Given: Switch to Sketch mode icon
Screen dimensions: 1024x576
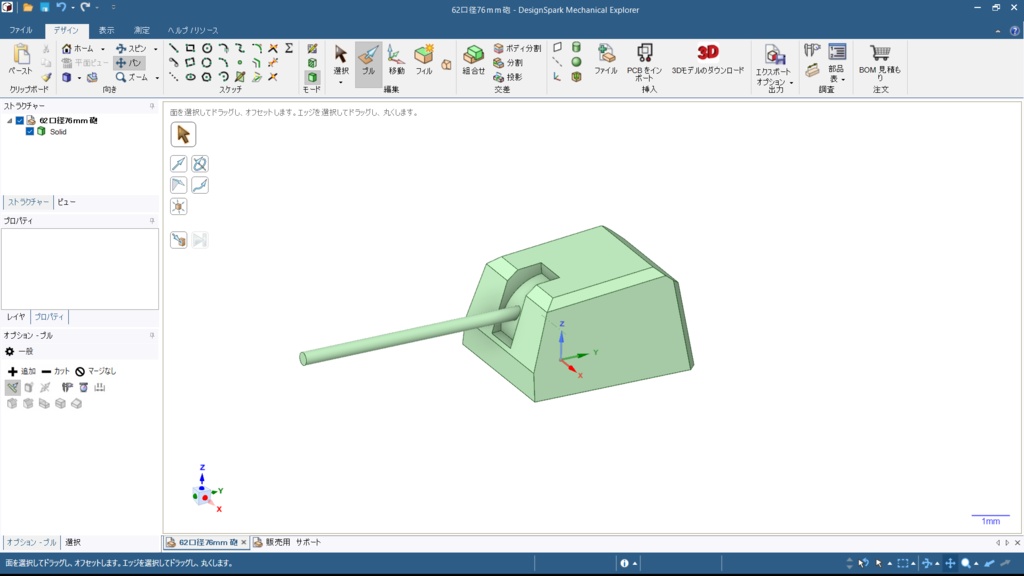Looking at the screenshot, I should pyautogui.click(x=312, y=49).
